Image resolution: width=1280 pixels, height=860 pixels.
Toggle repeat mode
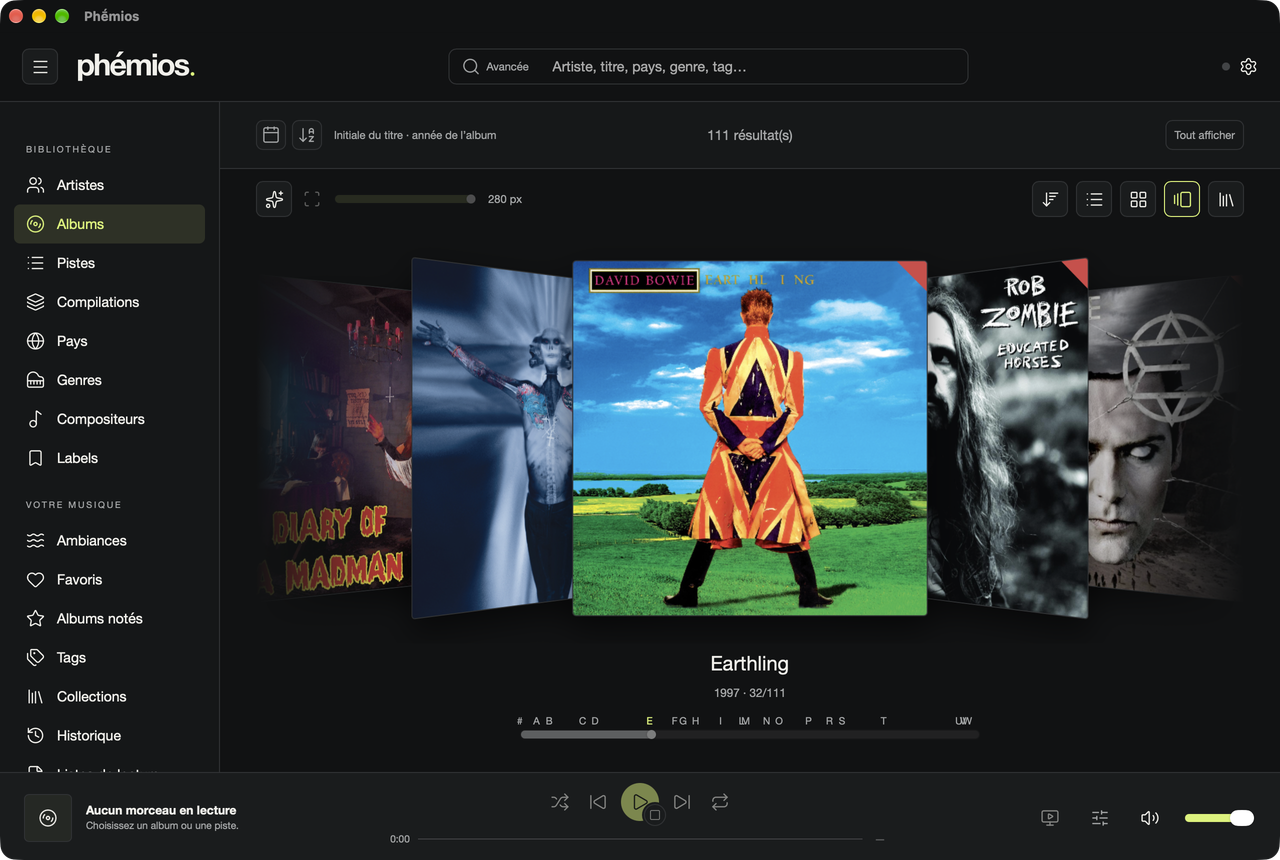pyautogui.click(x=720, y=802)
